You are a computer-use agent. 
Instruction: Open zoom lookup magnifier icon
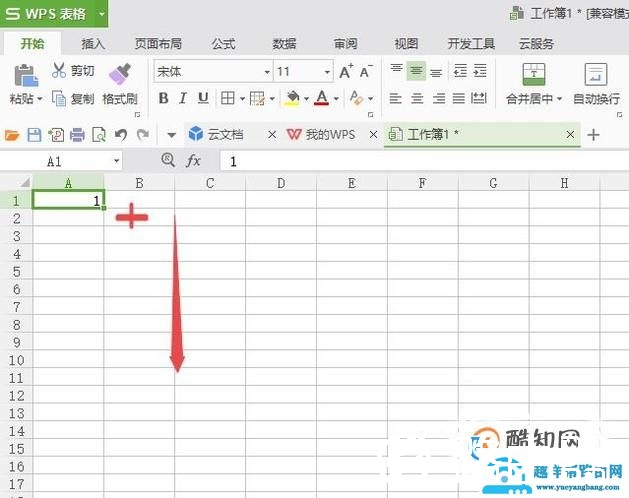[168, 160]
